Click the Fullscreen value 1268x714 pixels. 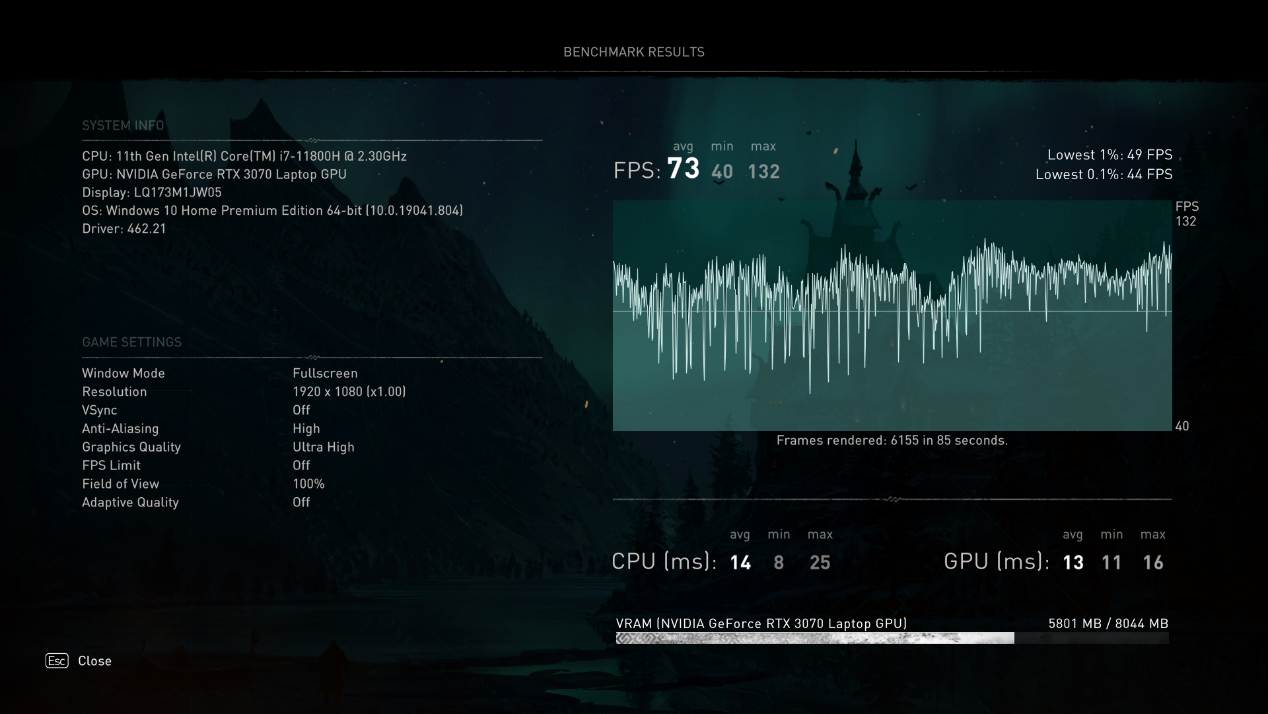pyautogui.click(x=325, y=373)
